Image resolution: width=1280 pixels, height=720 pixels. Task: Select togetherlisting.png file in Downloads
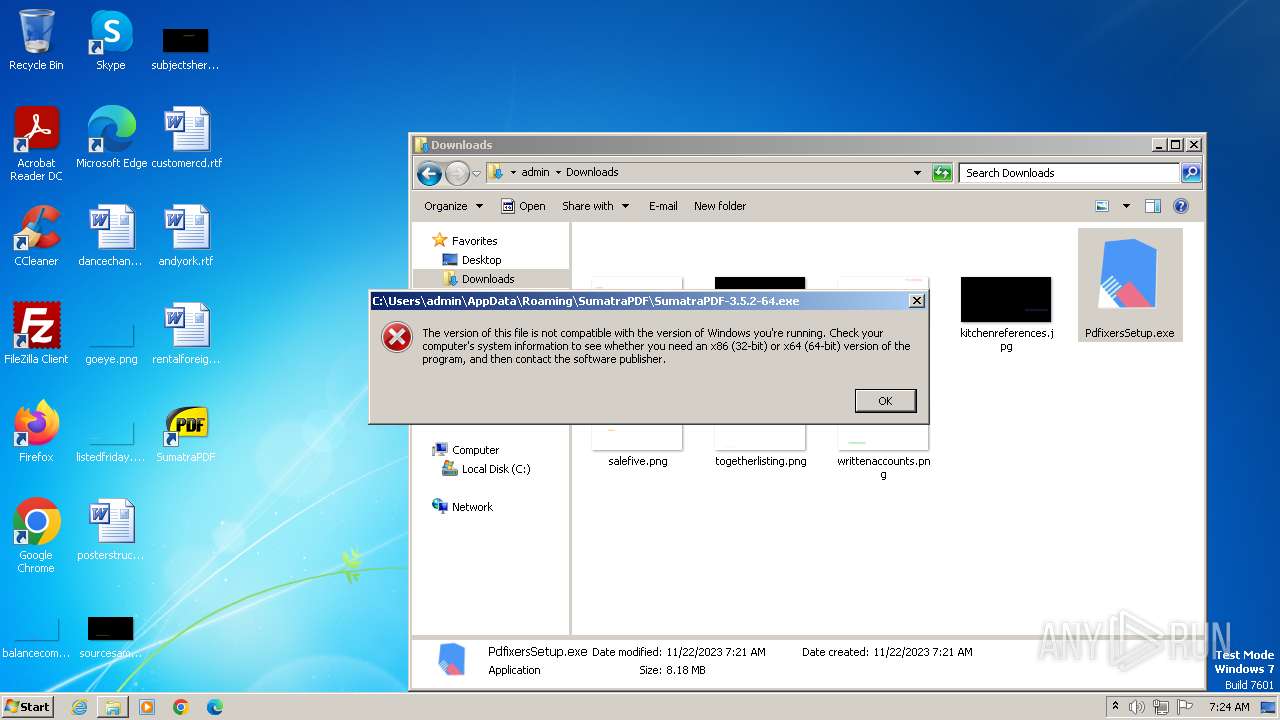click(x=760, y=445)
